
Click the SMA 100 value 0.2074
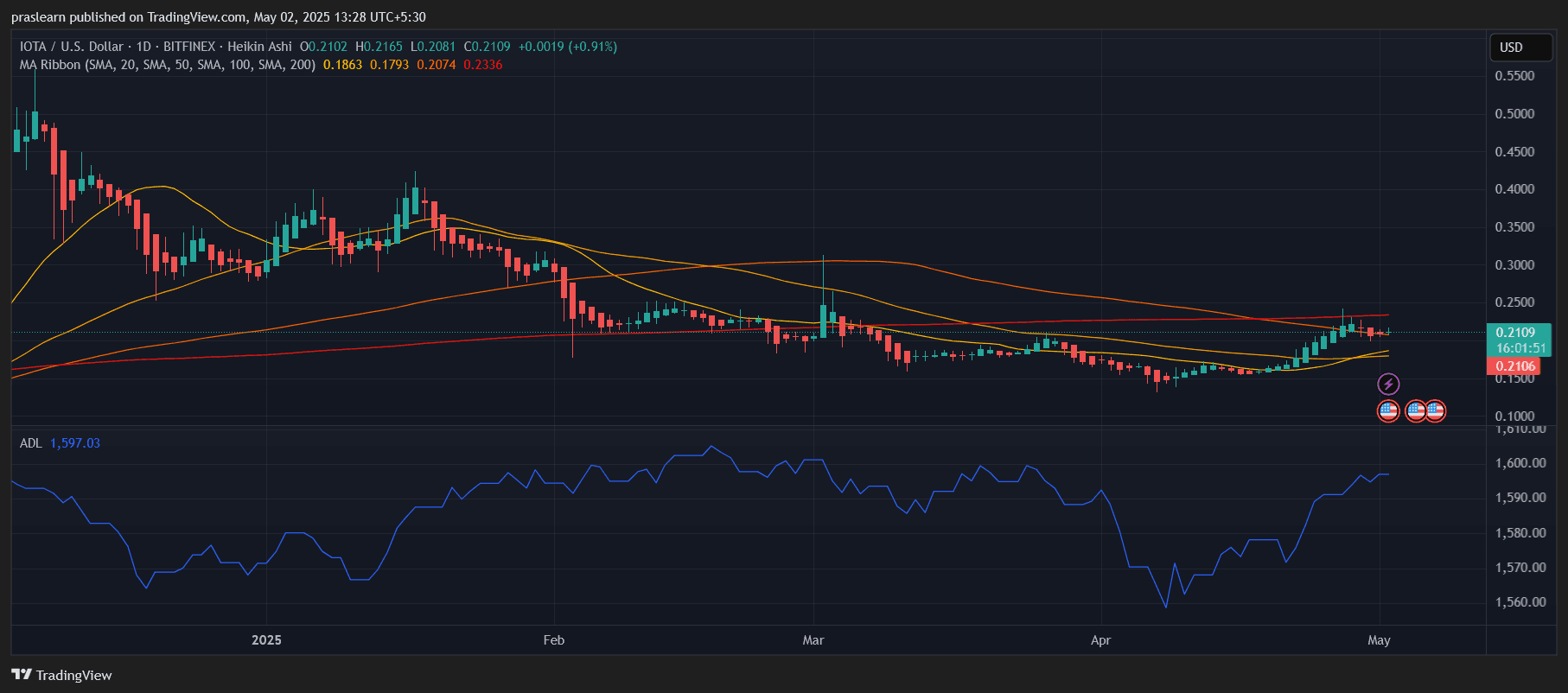pyautogui.click(x=436, y=65)
